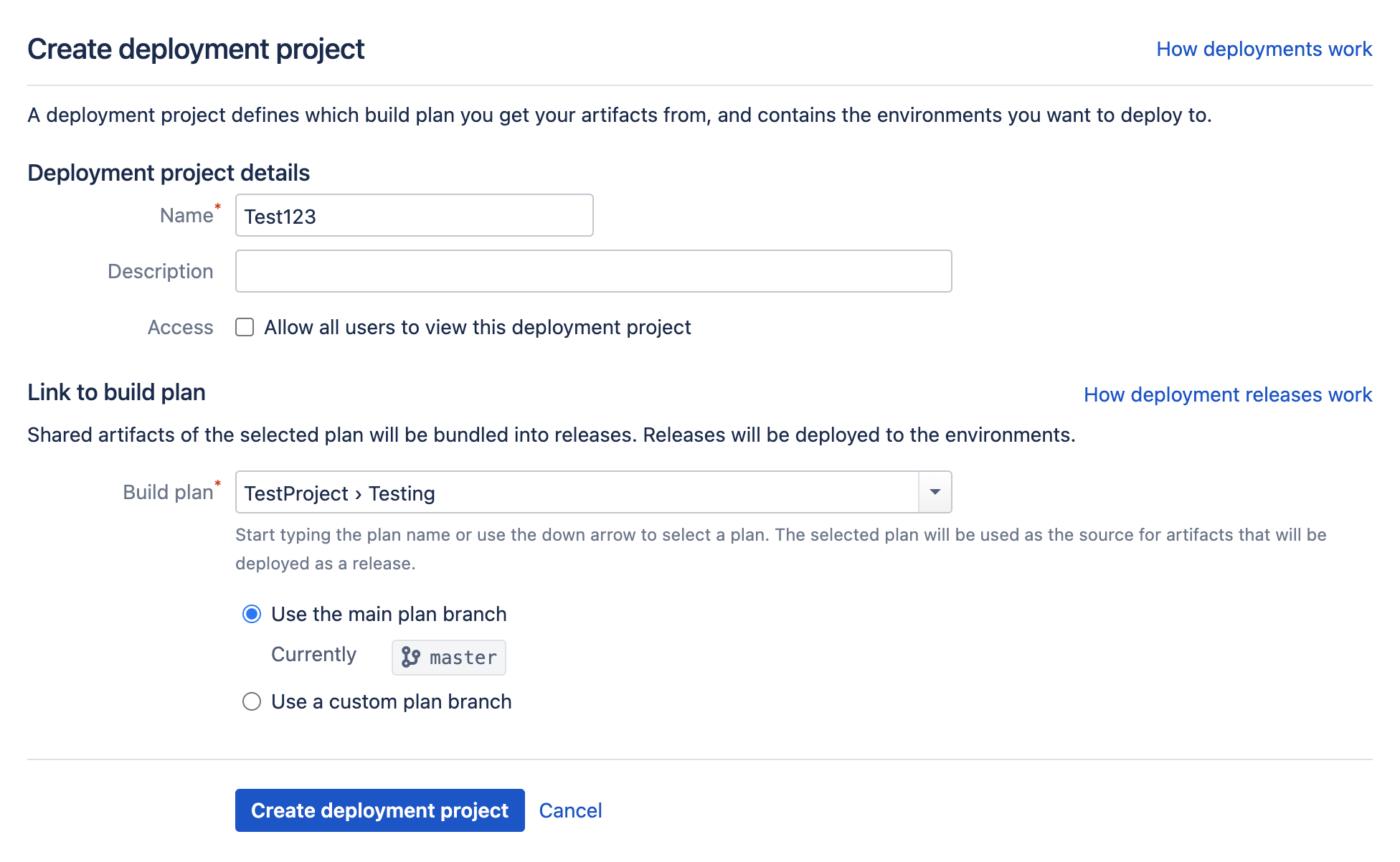Click the Deployment project details heading
The width and height of the screenshot is (1400, 862).
(x=168, y=173)
